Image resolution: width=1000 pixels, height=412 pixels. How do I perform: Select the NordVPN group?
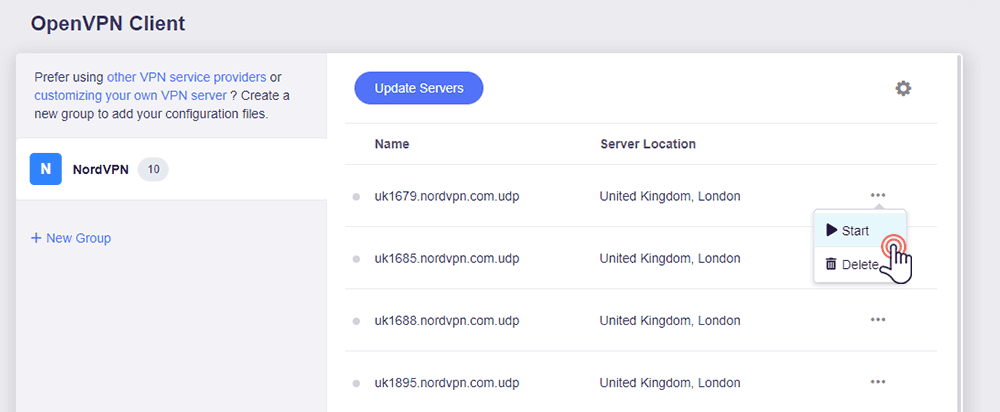[x=172, y=169]
